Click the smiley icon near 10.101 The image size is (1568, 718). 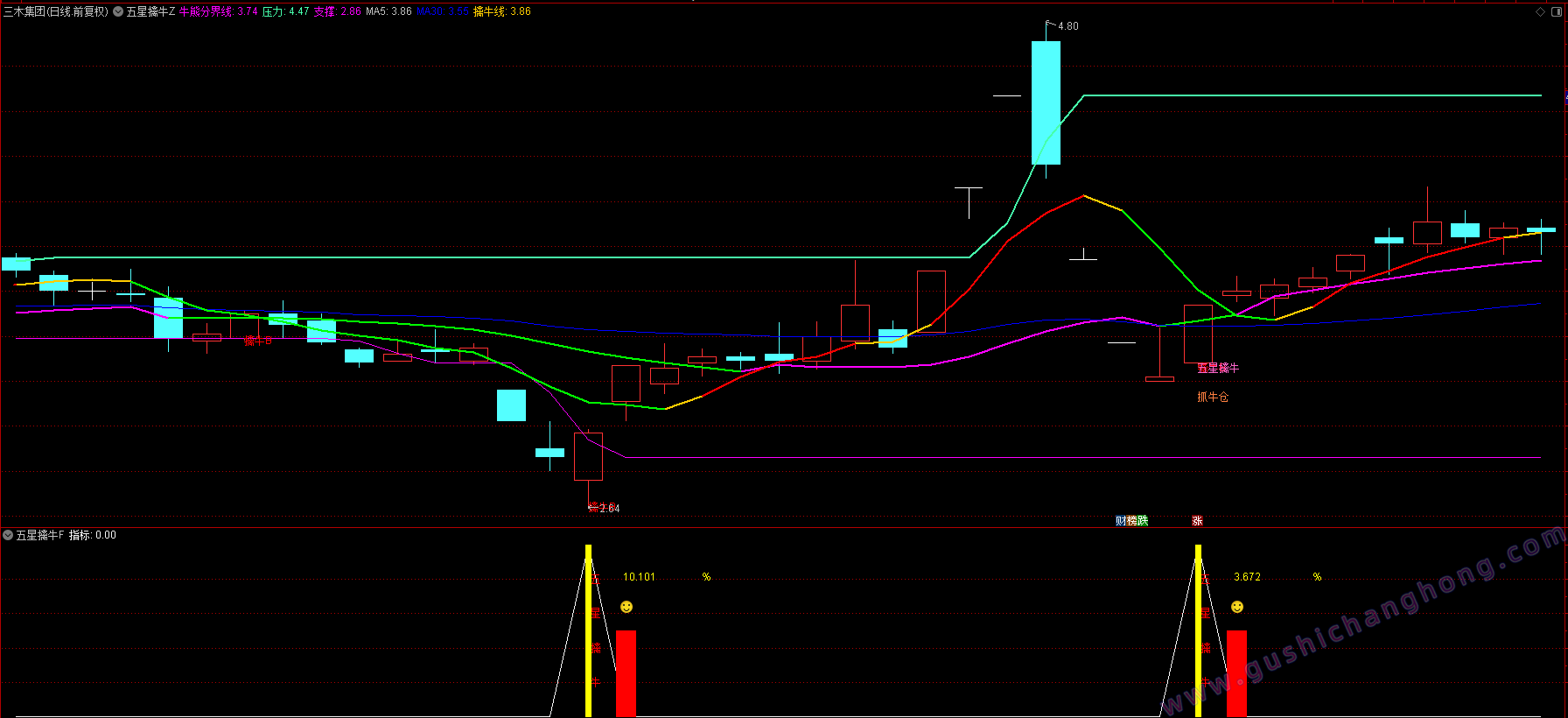coord(626,607)
